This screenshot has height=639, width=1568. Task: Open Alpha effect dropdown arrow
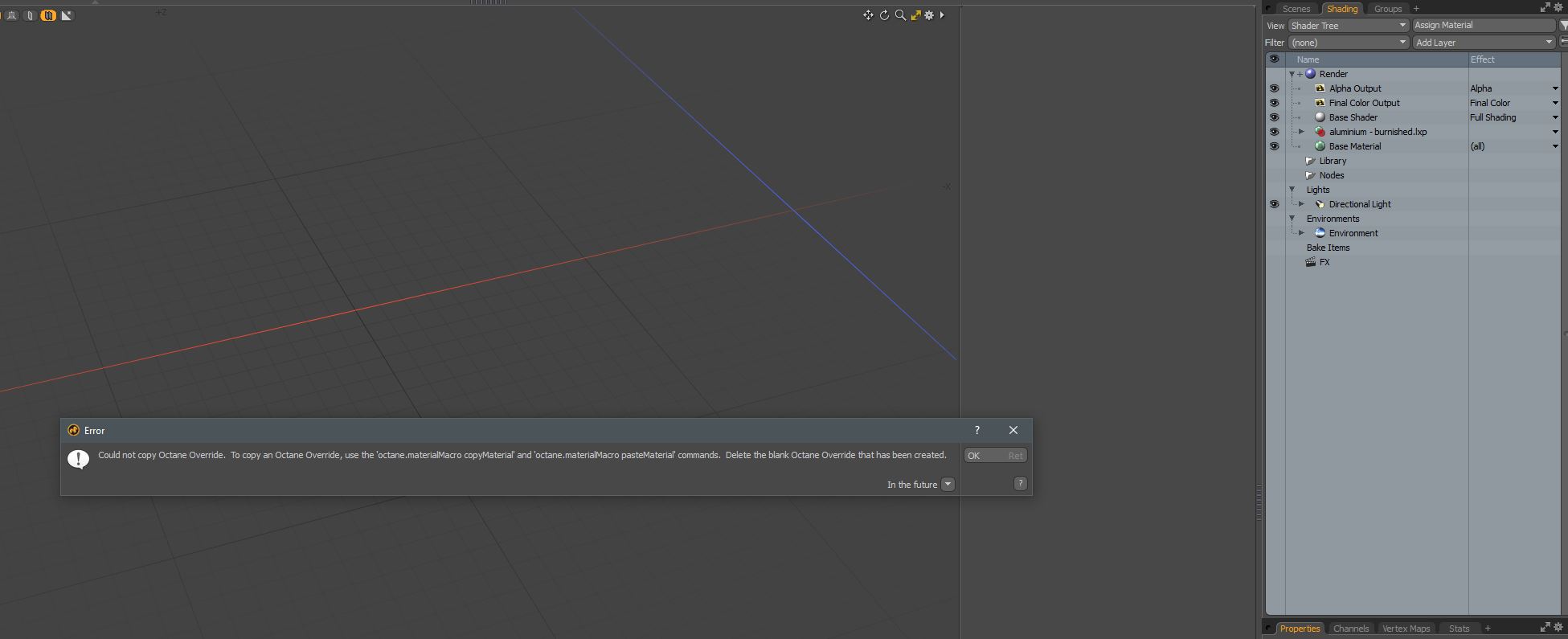coord(1555,88)
